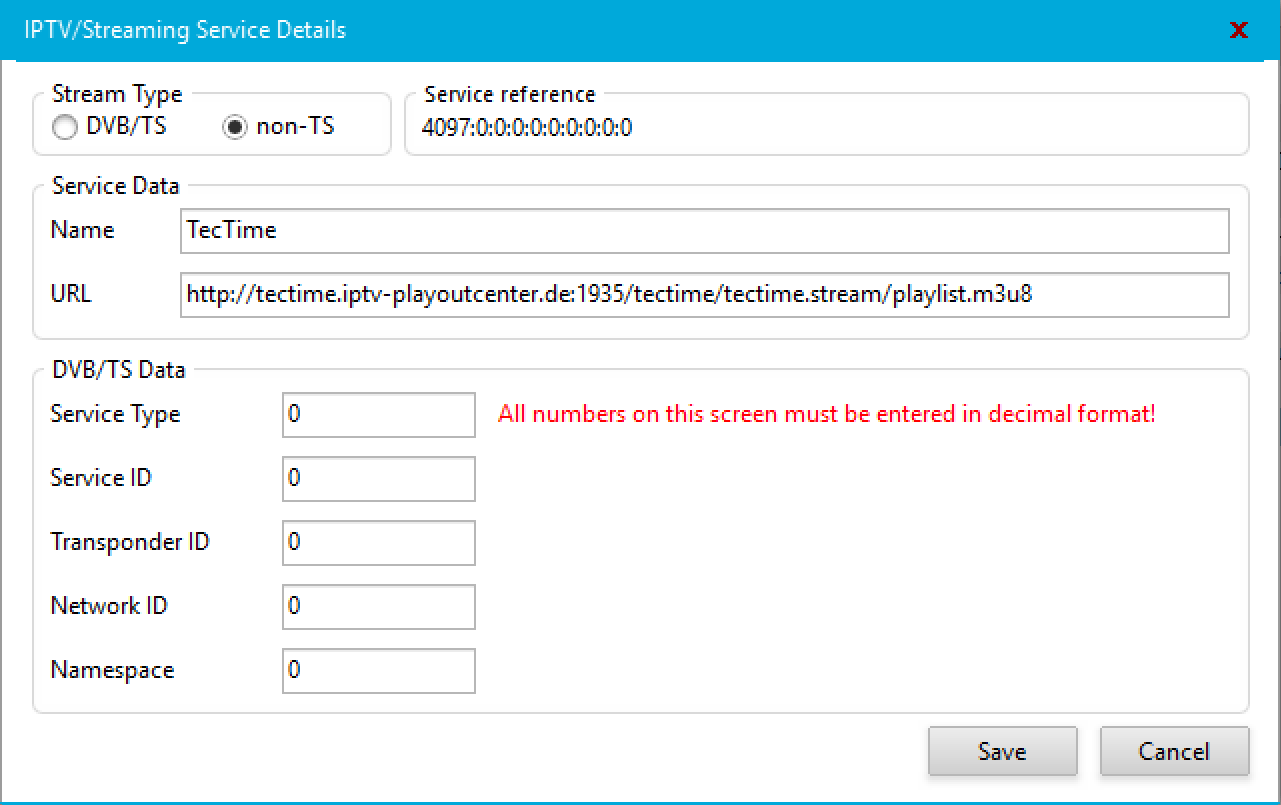
Task: Click the 'Service Data' group heading
Action: 116,186
